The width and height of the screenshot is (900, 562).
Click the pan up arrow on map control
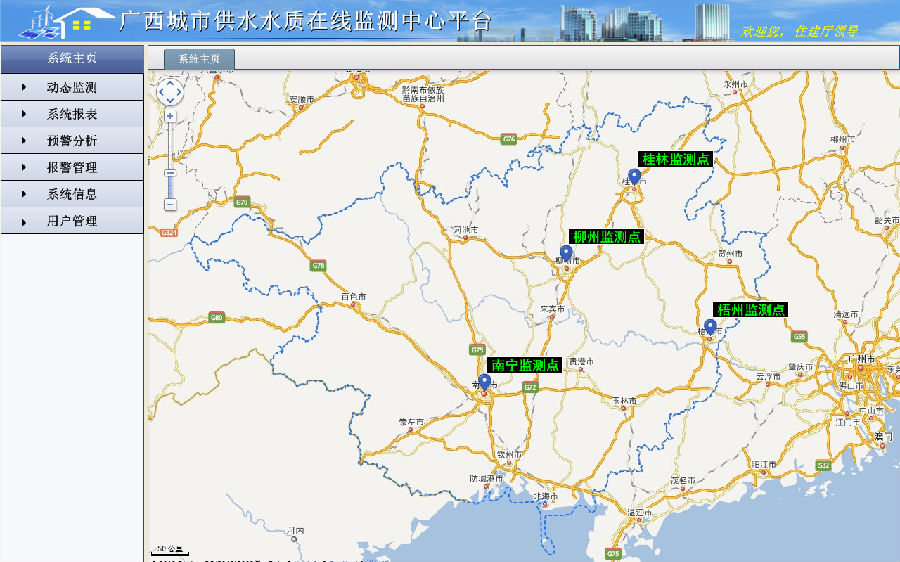[x=170, y=82]
